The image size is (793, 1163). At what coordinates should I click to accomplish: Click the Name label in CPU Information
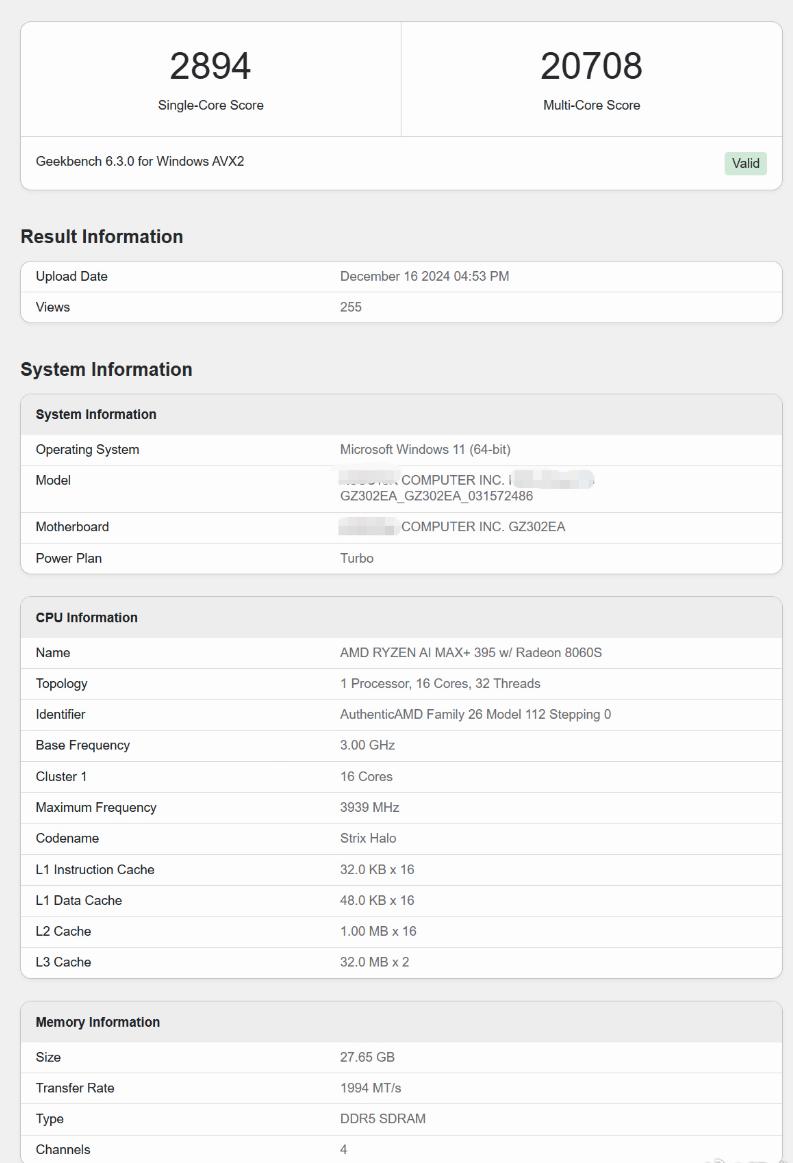[53, 653]
